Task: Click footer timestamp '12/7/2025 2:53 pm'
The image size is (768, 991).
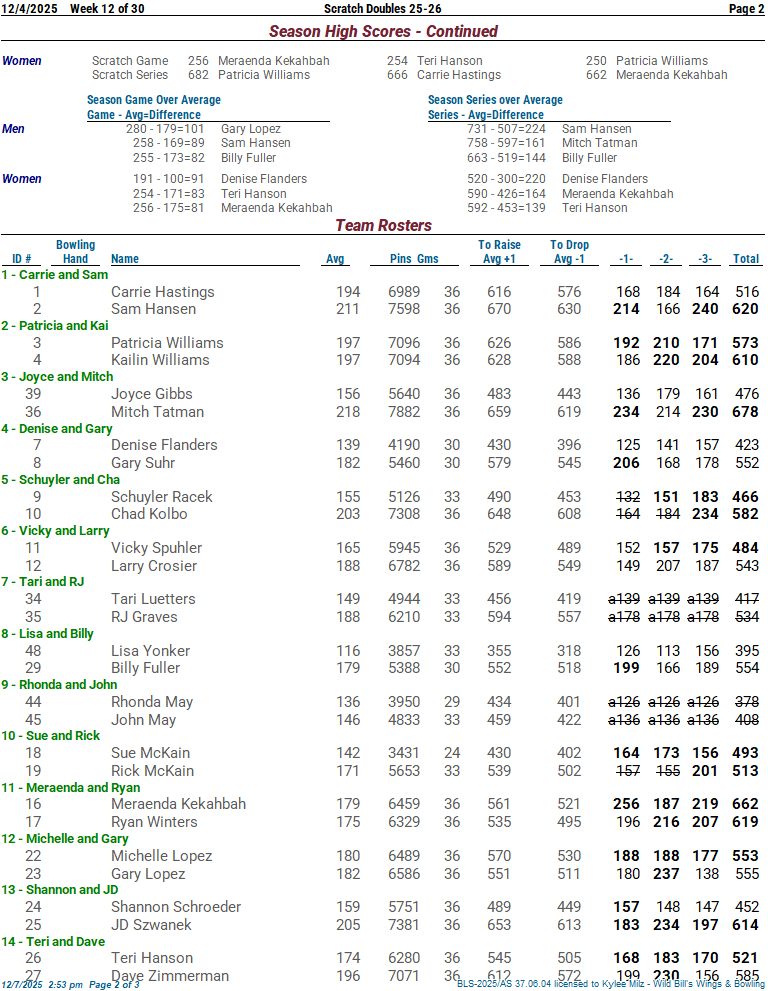Action: 42,985
